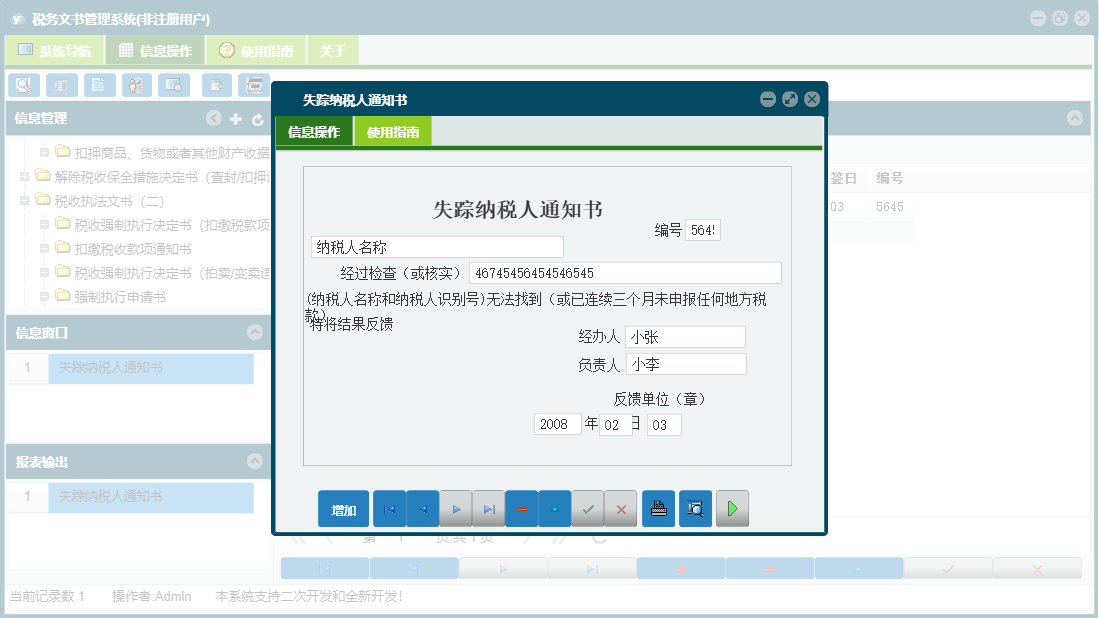Select 失踪纳税人通知书 in the 报表输出 list
Screen dimensions: 1099x618
pyautogui.click(x=151, y=497)
